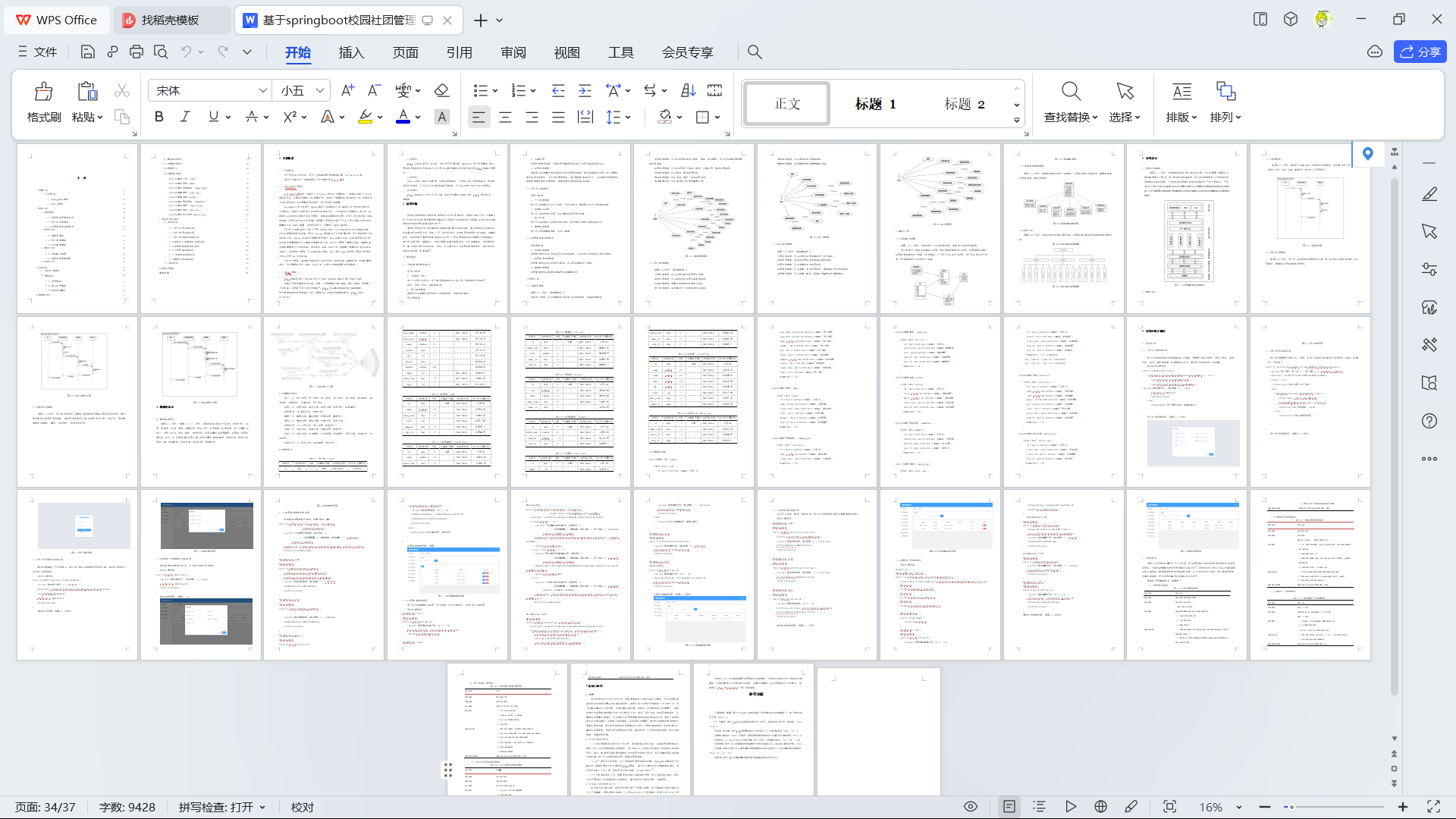This screenshot has width=1456, height=819.
Task: Apply the 标题 1 heading style
Action: point(876,103)
